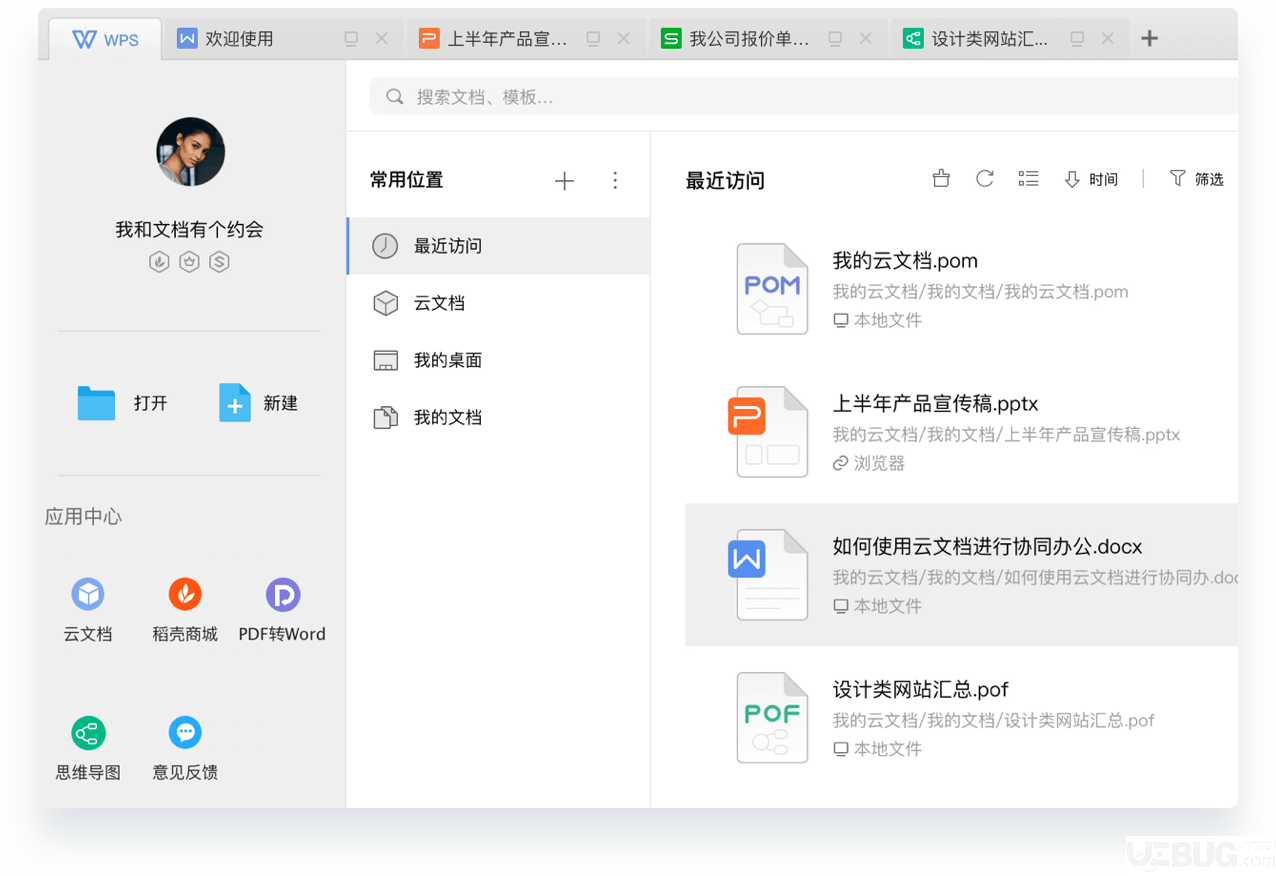
Task: Open the 筛选 filter menu
Action: [1196, 178]
